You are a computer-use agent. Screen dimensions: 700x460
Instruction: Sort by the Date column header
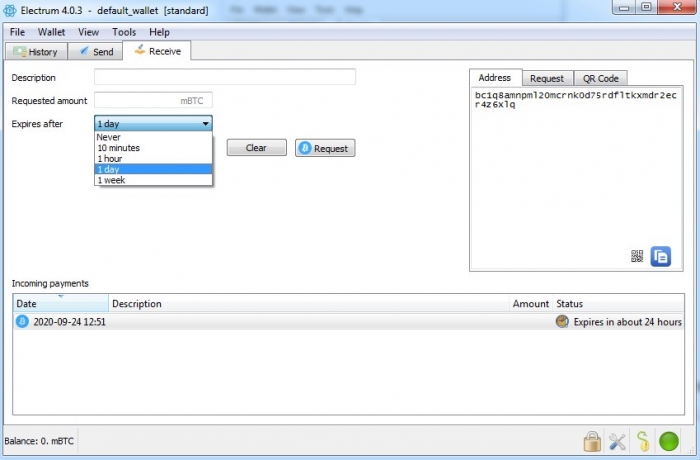(60, 303)
